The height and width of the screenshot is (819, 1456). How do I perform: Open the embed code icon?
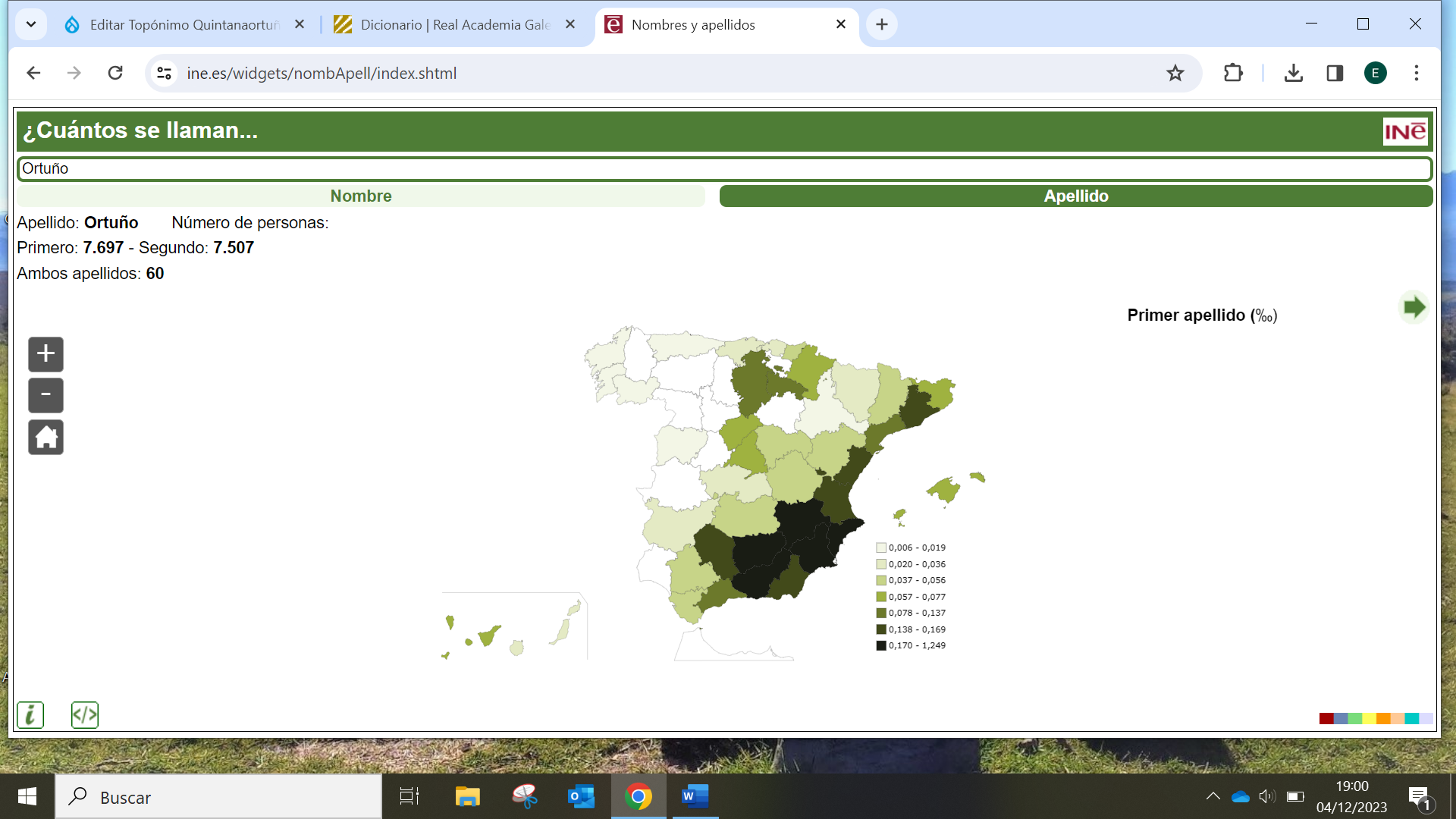click(84, 714)
